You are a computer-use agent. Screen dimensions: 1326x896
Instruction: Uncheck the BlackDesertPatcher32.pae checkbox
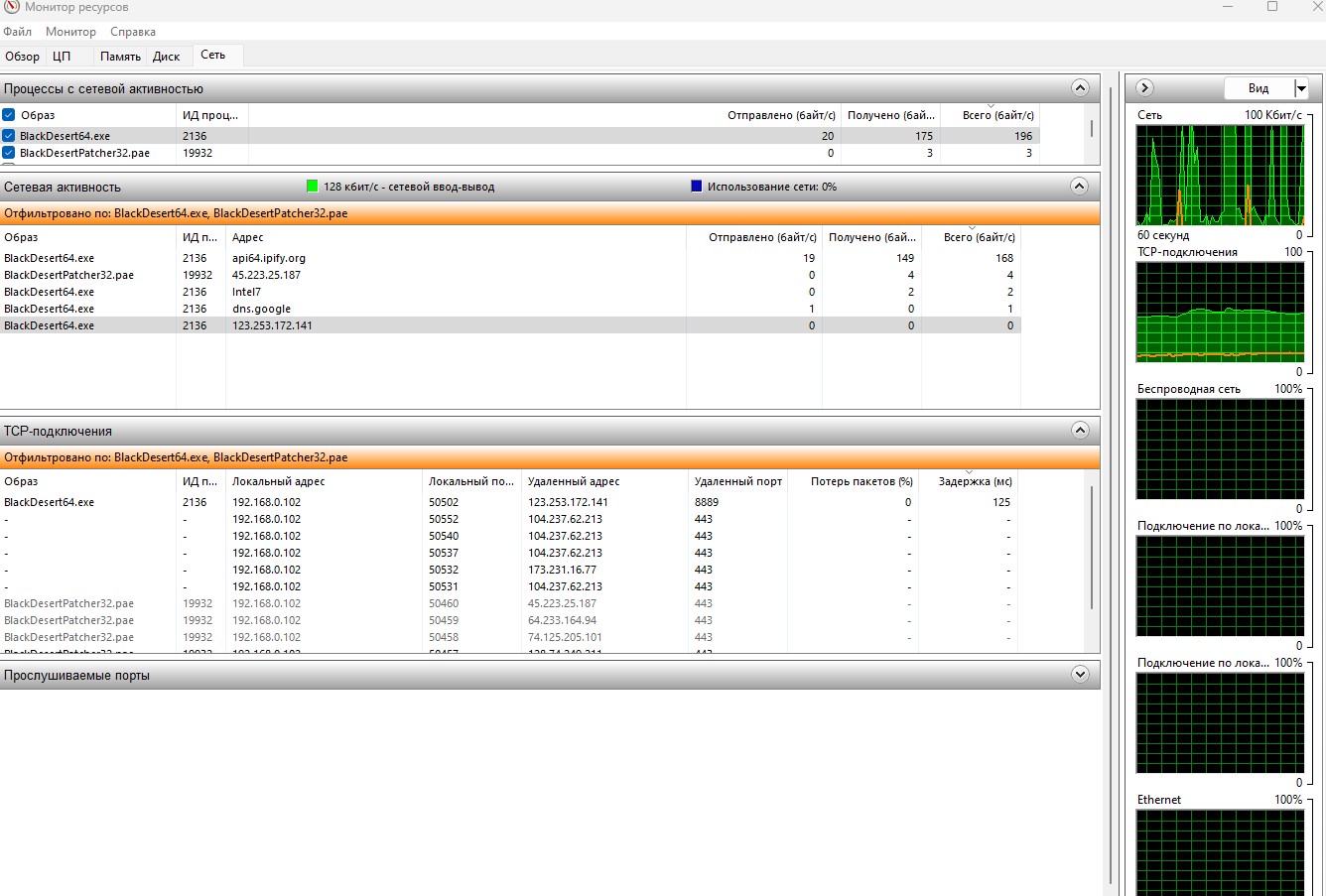[x=9, y=153]
